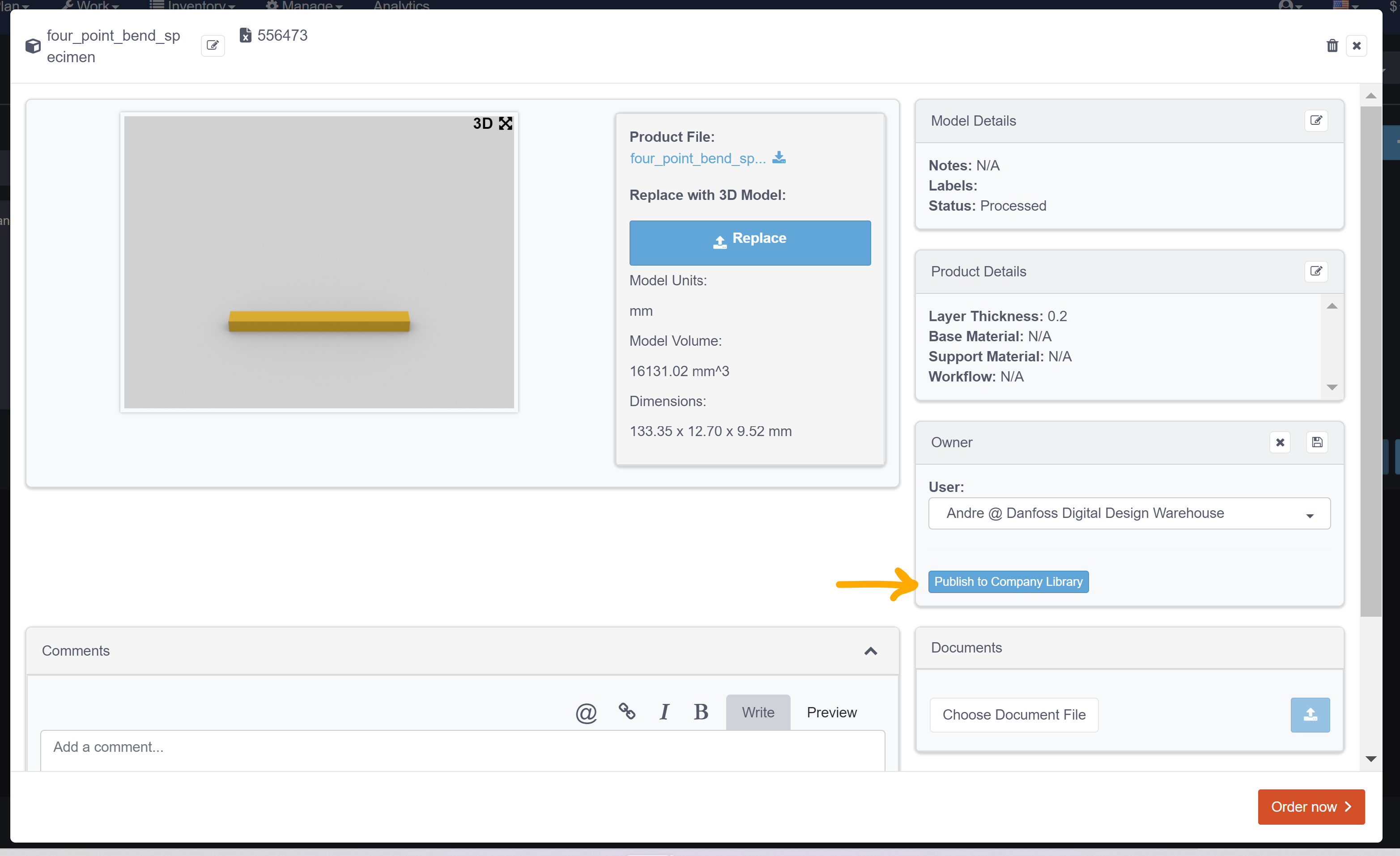Click the file ID 556473 icon

click(x=246, y=36)
